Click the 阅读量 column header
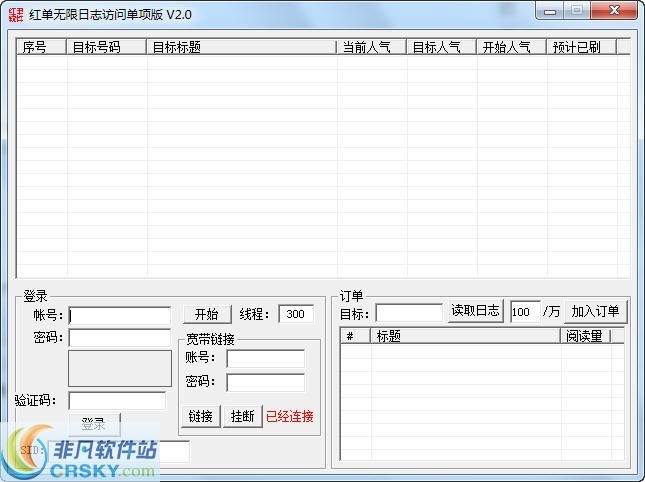 tap(586, 336)
